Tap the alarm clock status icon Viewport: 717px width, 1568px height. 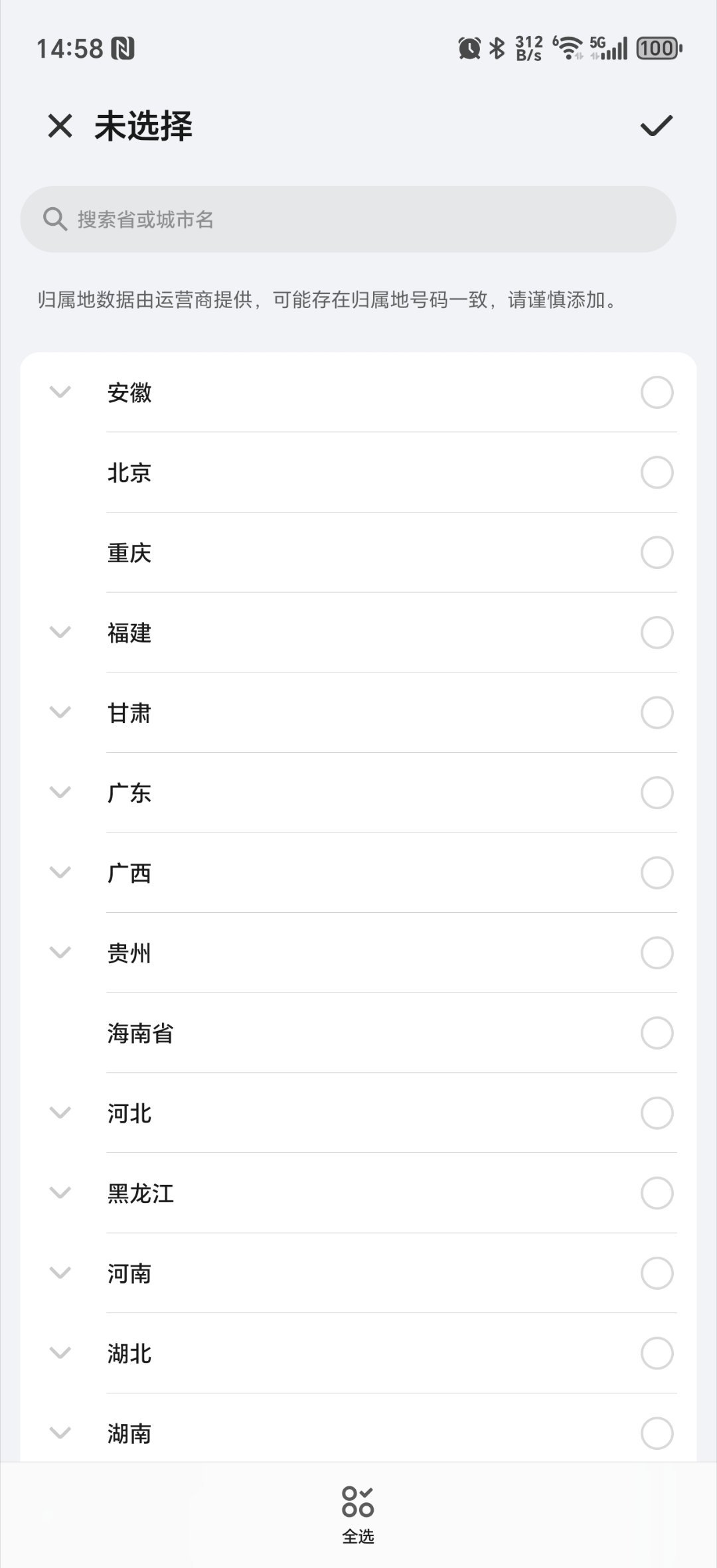(x=469, y=48)
